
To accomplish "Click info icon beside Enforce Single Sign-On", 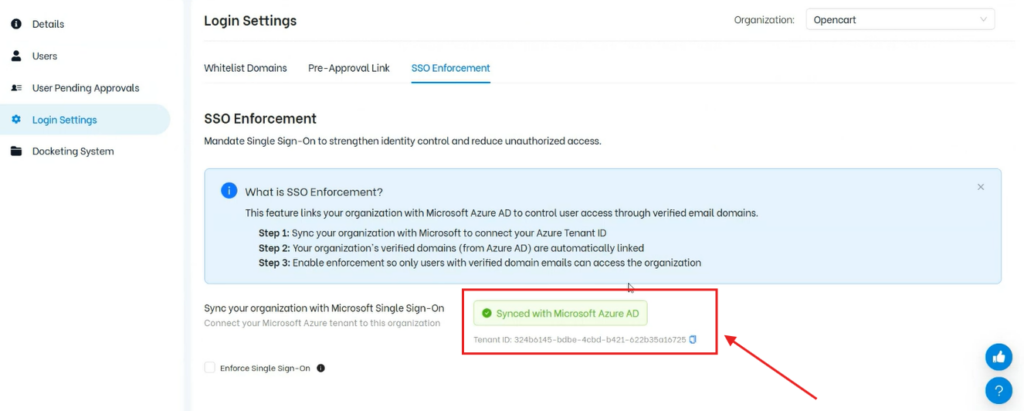I will coord(321,368).
